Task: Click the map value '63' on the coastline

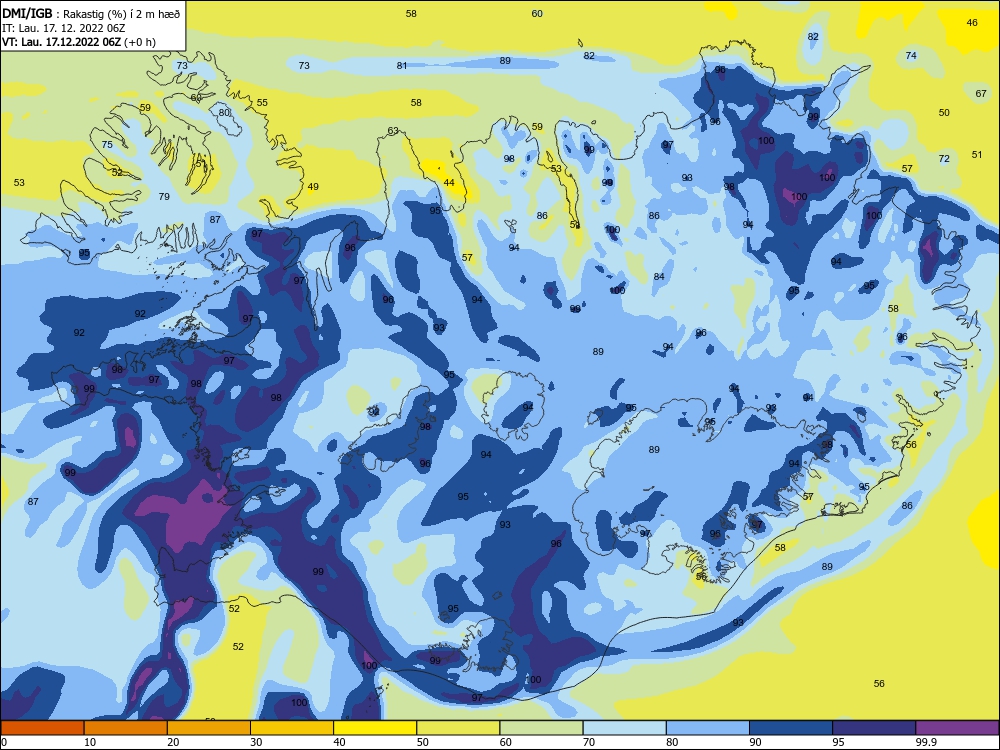Action: point(393,131)
